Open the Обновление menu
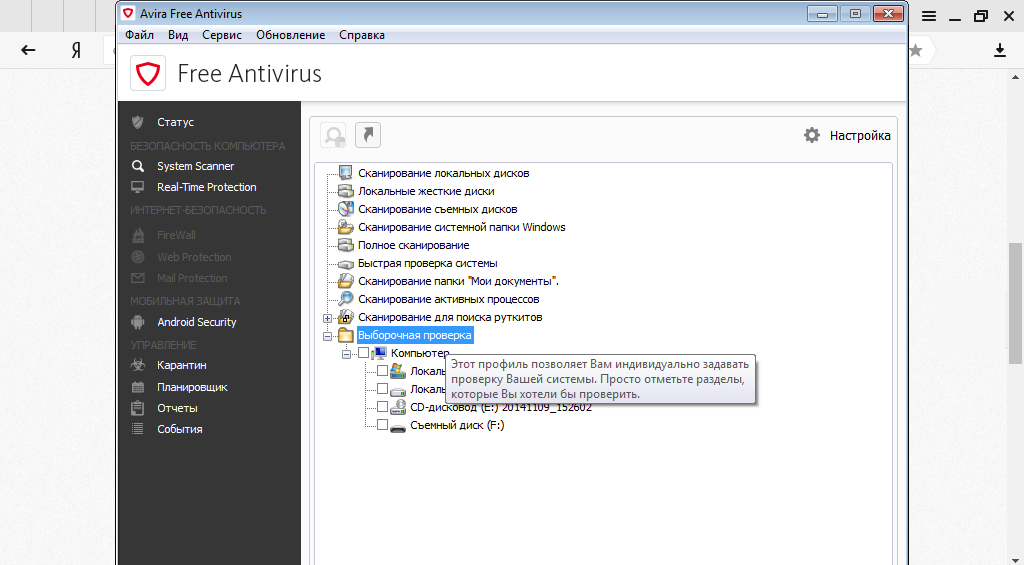This screenshot has width=1024, height=565. click(290, 35)
